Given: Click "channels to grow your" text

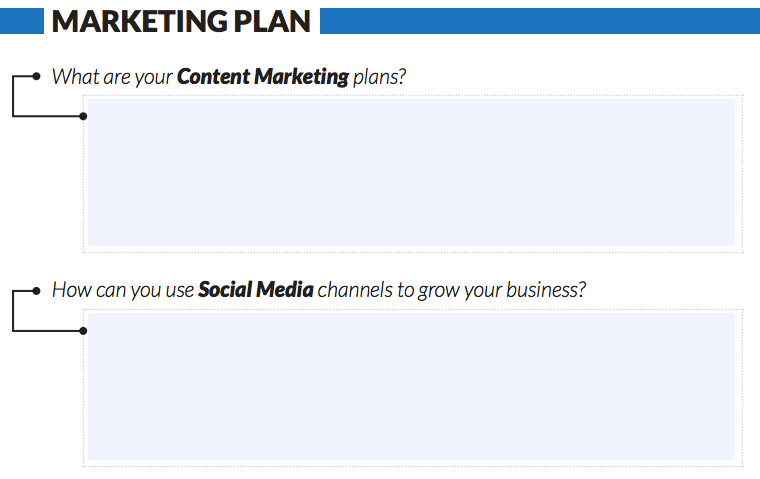Looking at the screenshot, I should click(410, 290).
